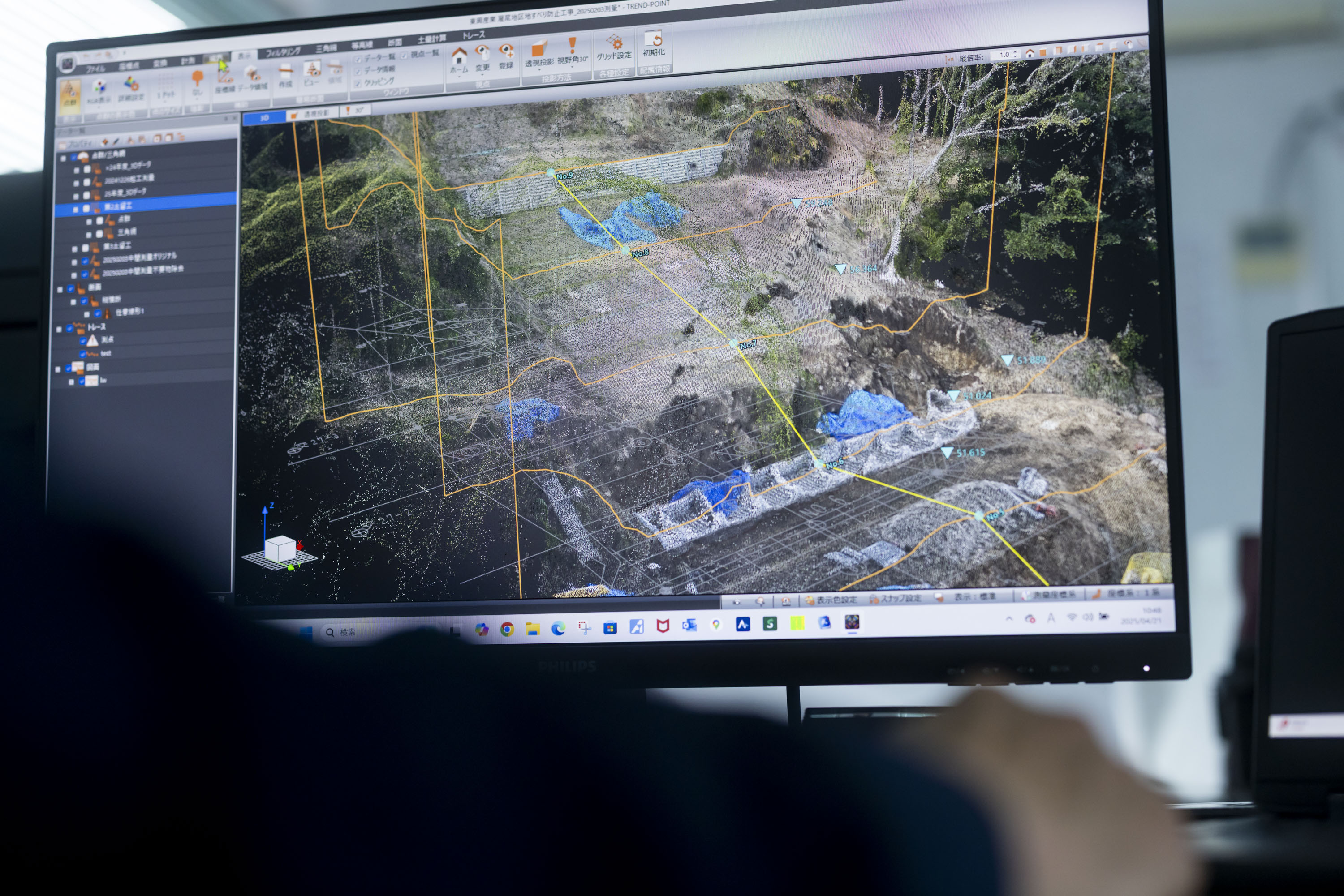Uncheck the test item checkbox

[83, 354]
